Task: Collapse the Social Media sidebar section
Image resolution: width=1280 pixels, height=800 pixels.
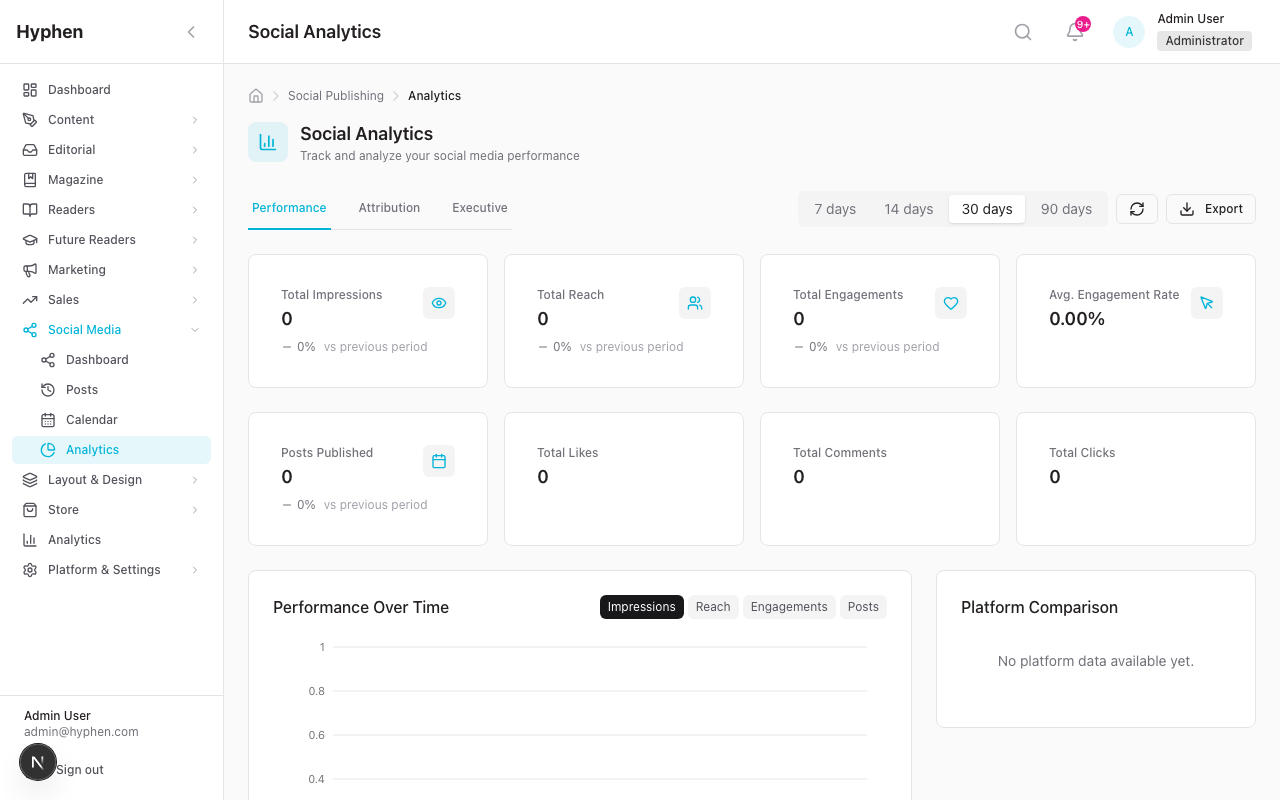Action: 111,329
